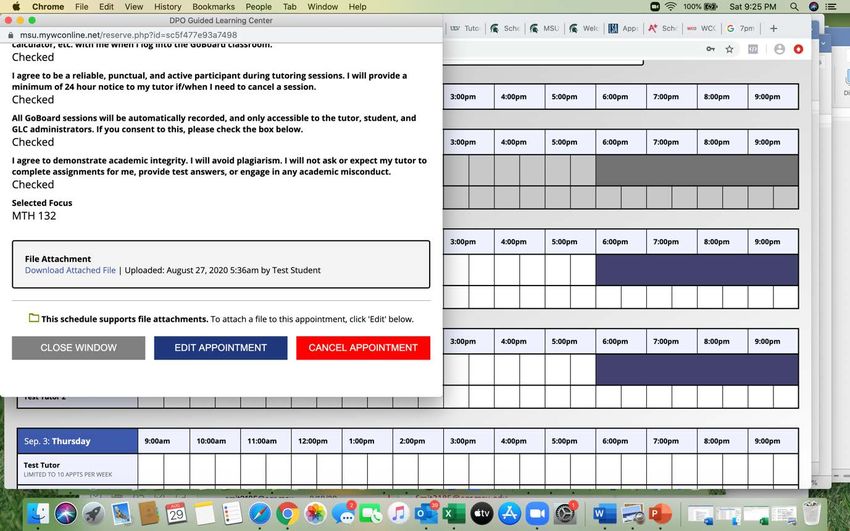Open Music app in the dock
This screenshot has width=850, height=531.
398,514
